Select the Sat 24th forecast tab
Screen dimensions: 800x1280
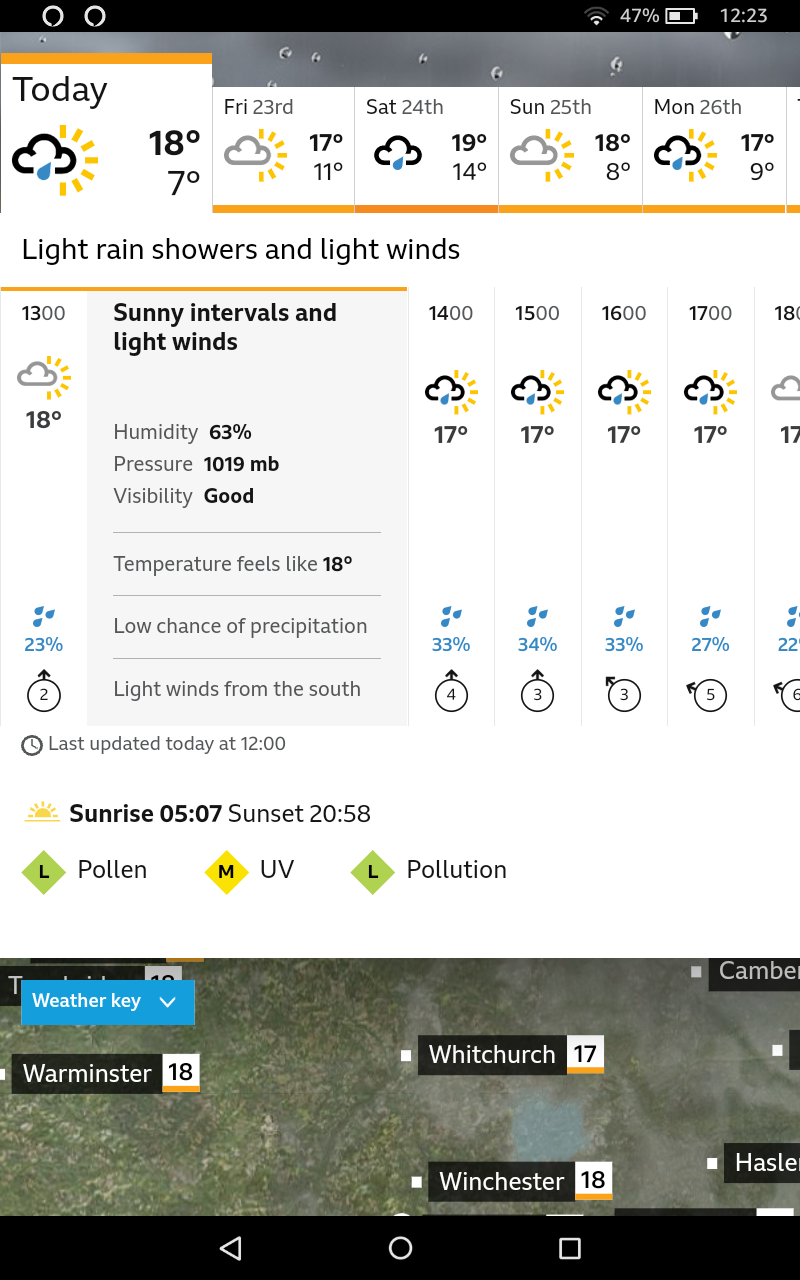pos(427,150)
